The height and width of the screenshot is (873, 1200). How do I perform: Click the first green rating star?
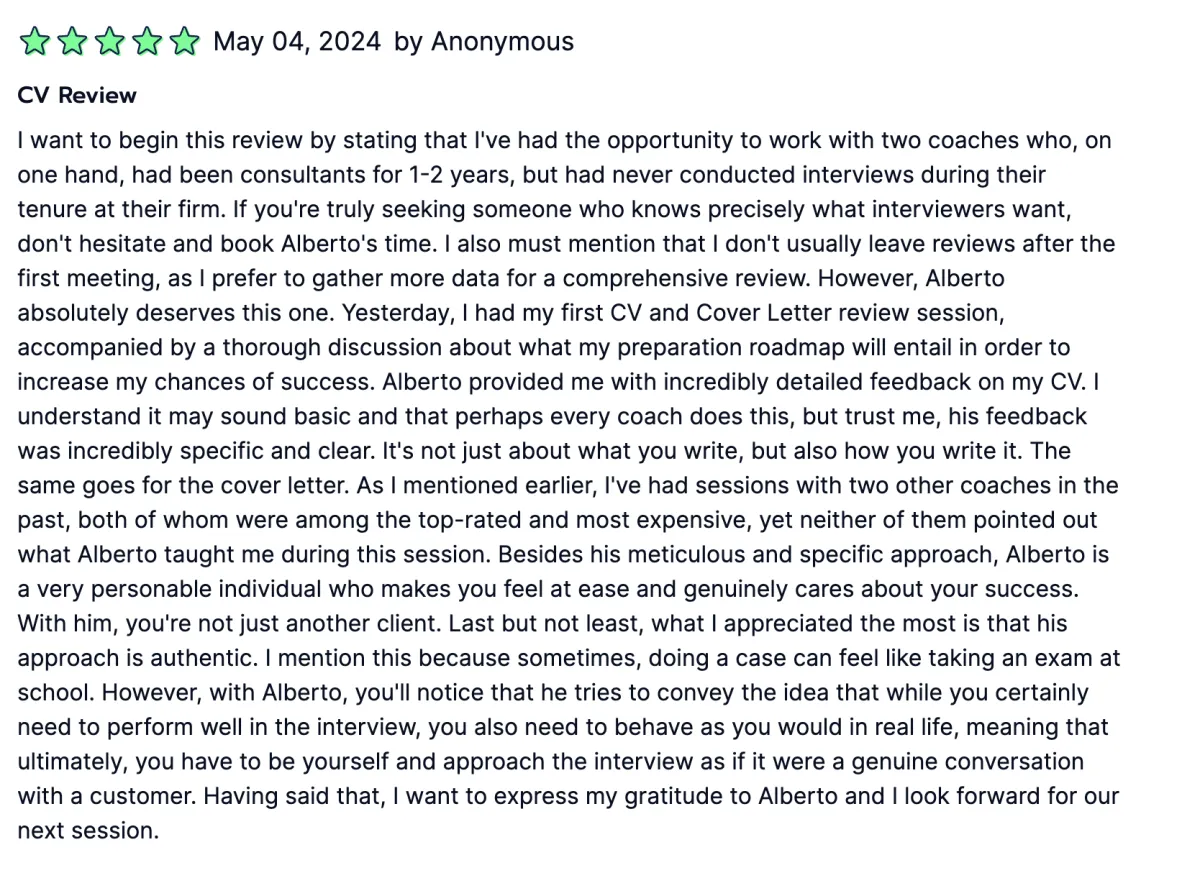point(34,42)
